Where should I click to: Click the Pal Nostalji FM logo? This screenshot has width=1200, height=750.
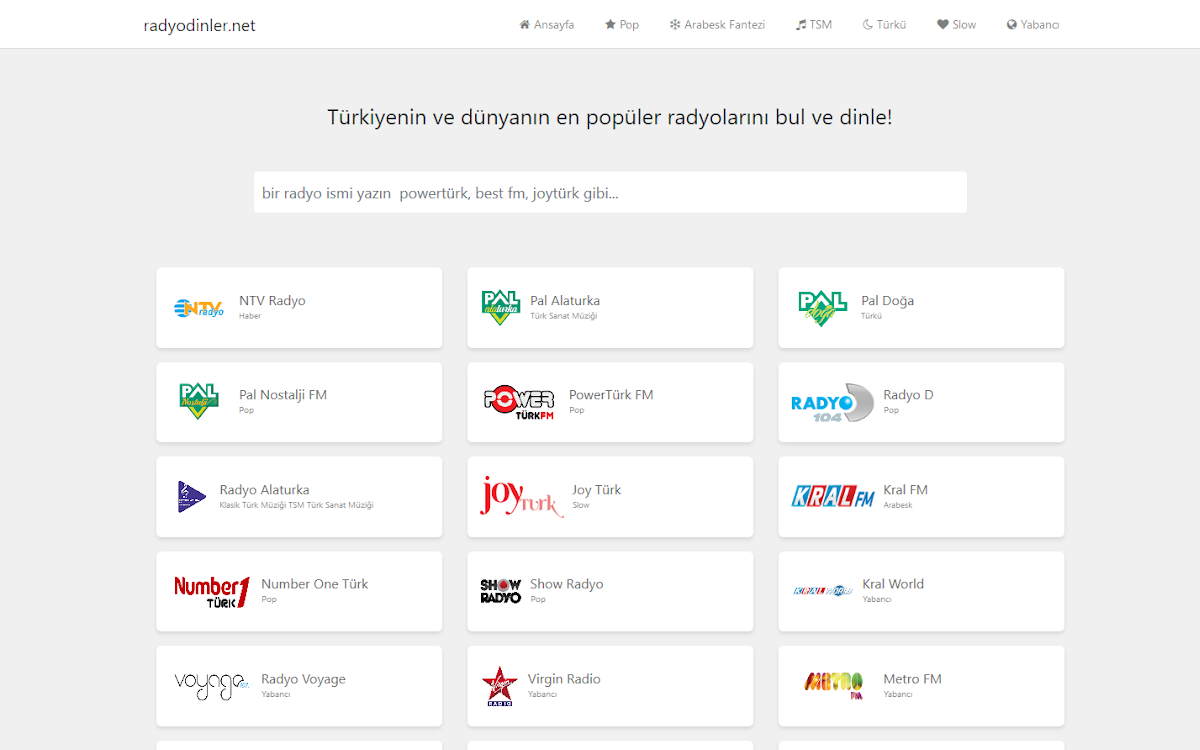199,401
